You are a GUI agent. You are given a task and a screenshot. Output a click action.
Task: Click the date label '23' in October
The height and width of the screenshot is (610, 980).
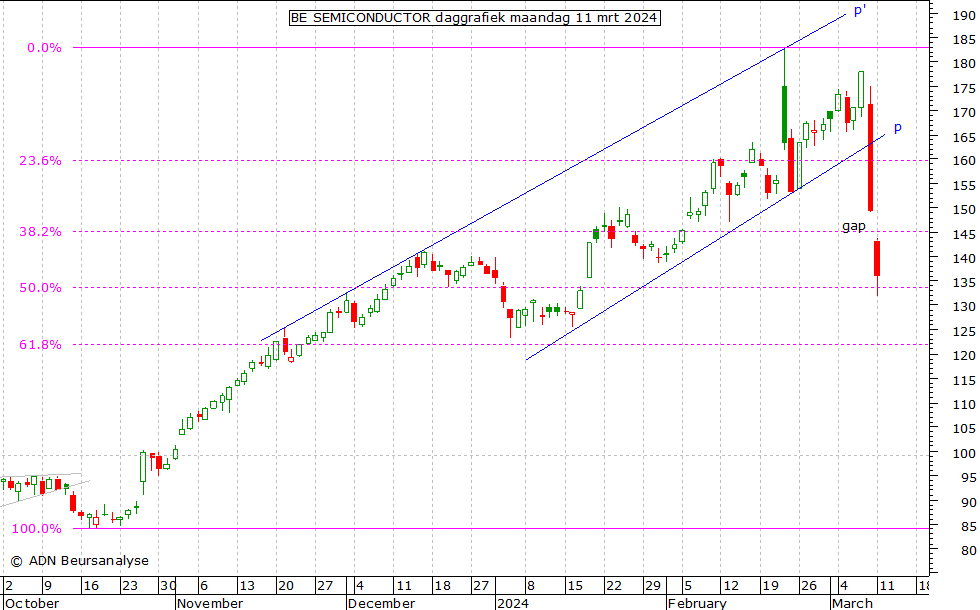click(x=129, y=586)
